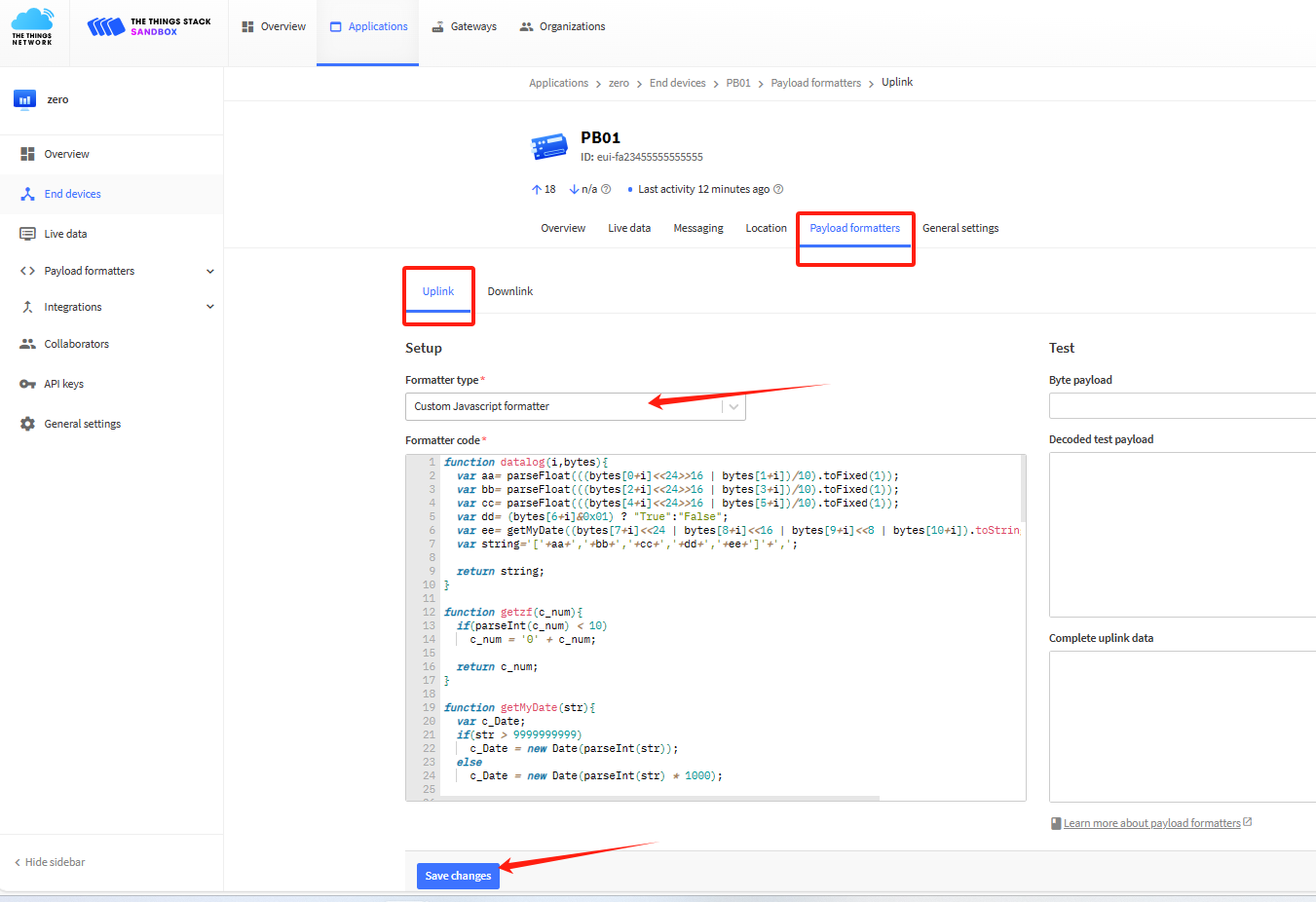Open End devices in the sidebar
The height and width of the screenshot is (902, 1316).
[x=111, y=194]
